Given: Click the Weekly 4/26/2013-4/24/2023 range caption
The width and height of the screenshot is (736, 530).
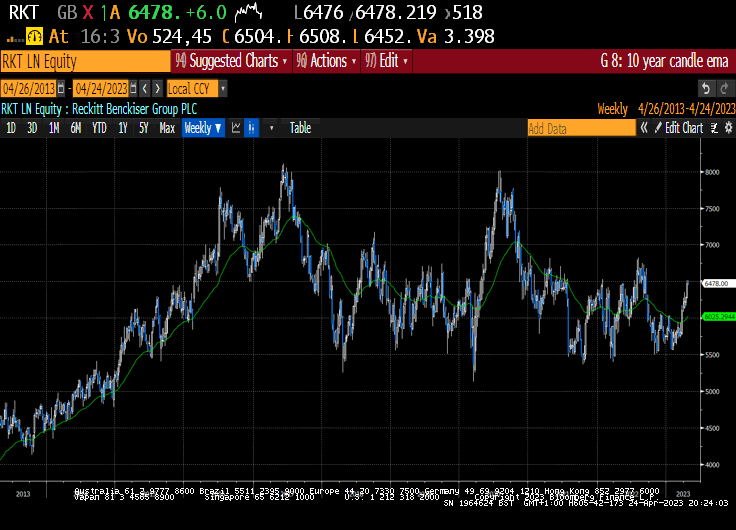Looking at the screenshot, I should (666, 109).
